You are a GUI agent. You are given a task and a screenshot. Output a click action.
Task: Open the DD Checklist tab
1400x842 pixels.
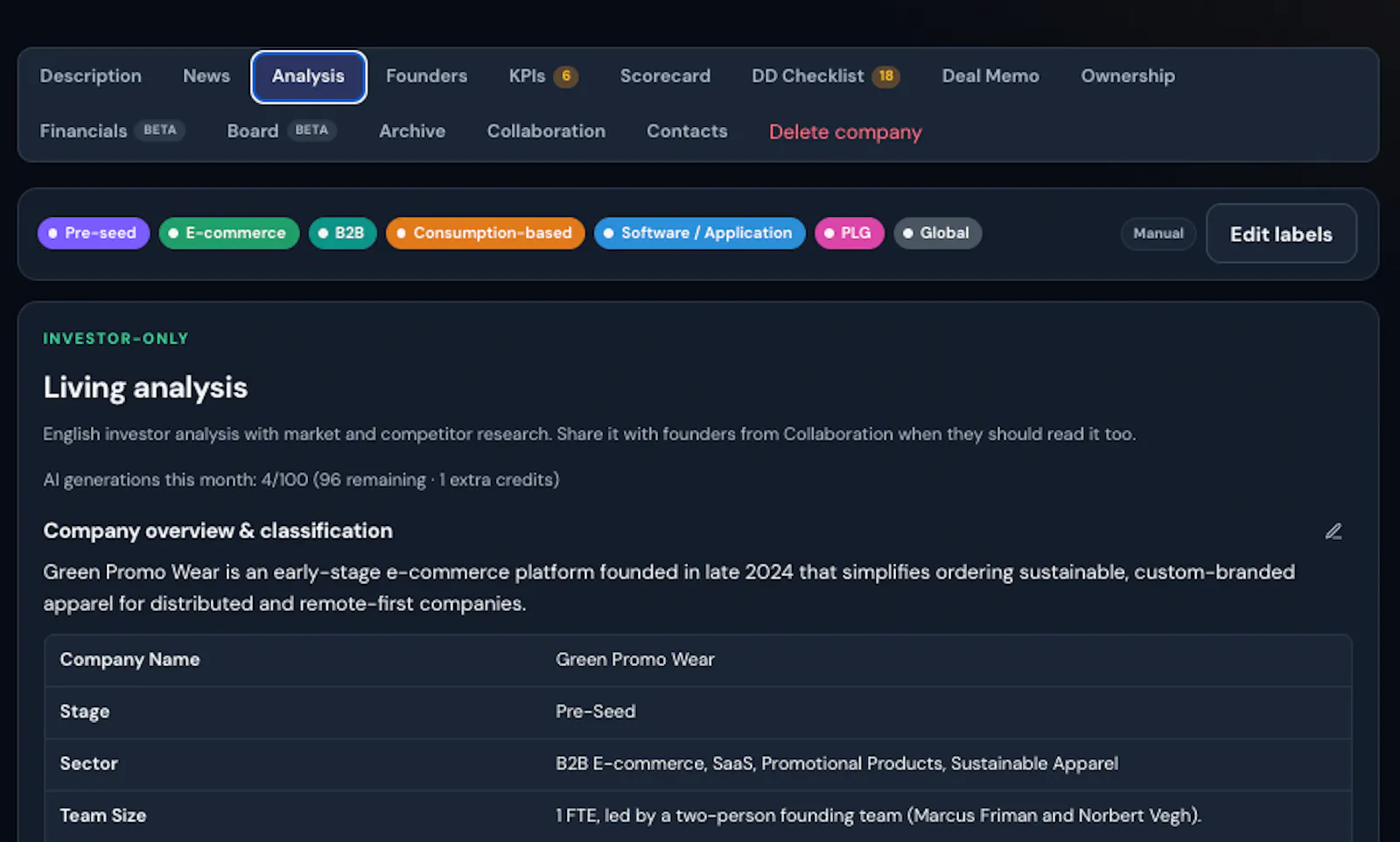(825, 76)
